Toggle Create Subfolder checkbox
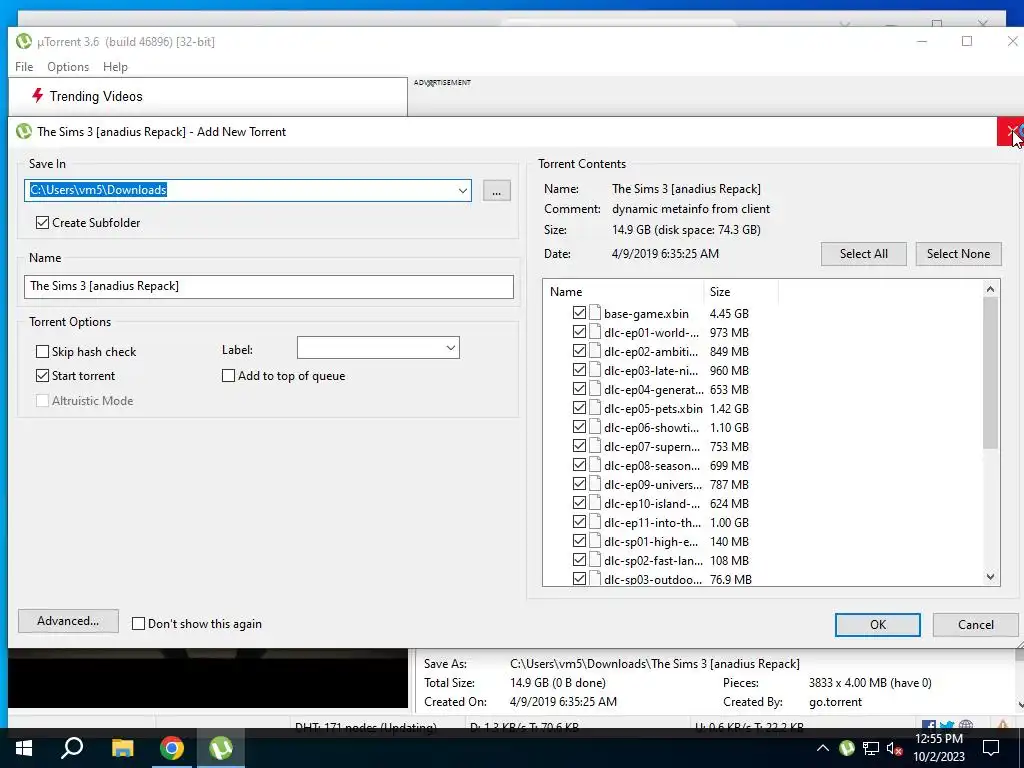Image resolution: width=1024 pixels, height=768 pixels. click(42, 223)
